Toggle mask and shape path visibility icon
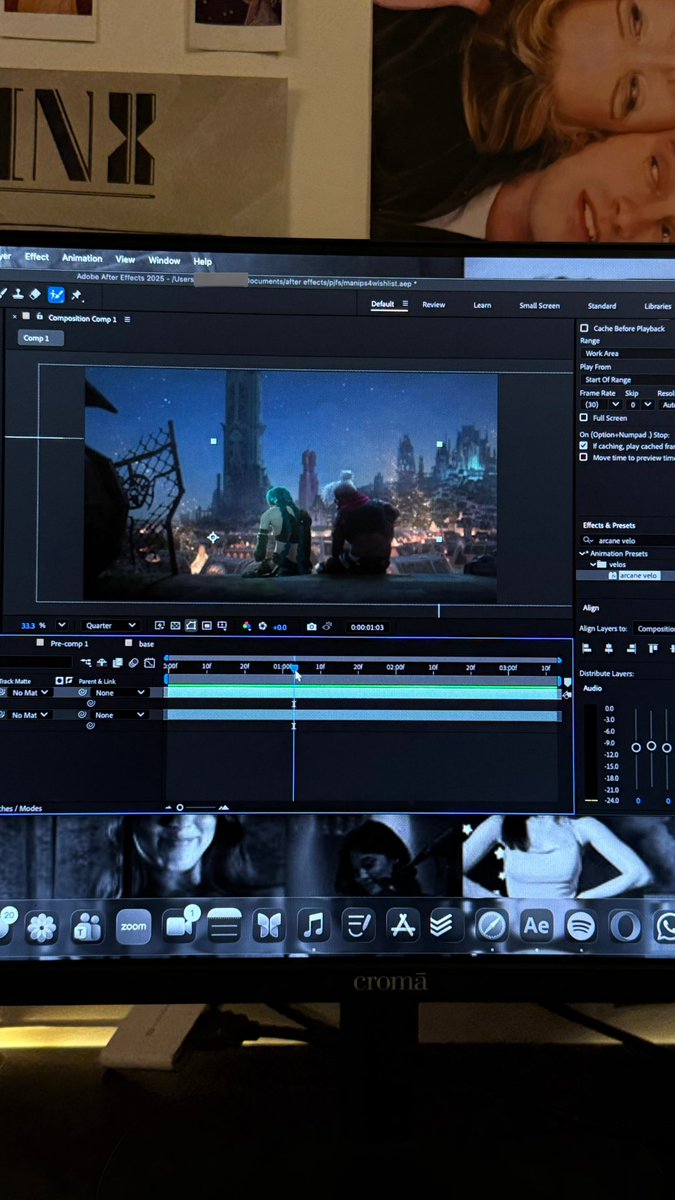 [x=190, y=625]
